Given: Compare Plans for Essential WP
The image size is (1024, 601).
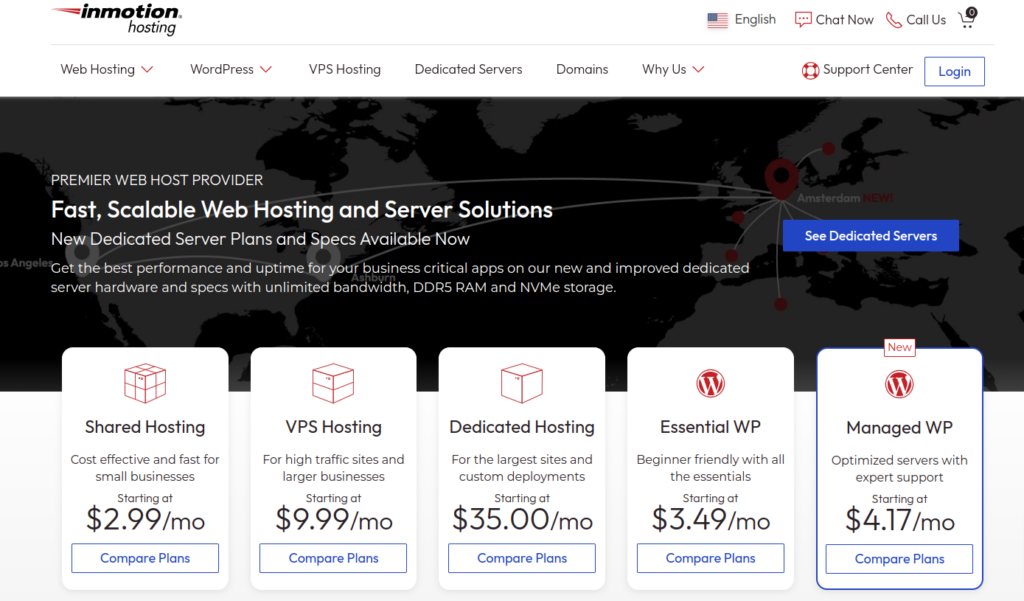Looking at the screenshot, I should (x=711, y=558).
